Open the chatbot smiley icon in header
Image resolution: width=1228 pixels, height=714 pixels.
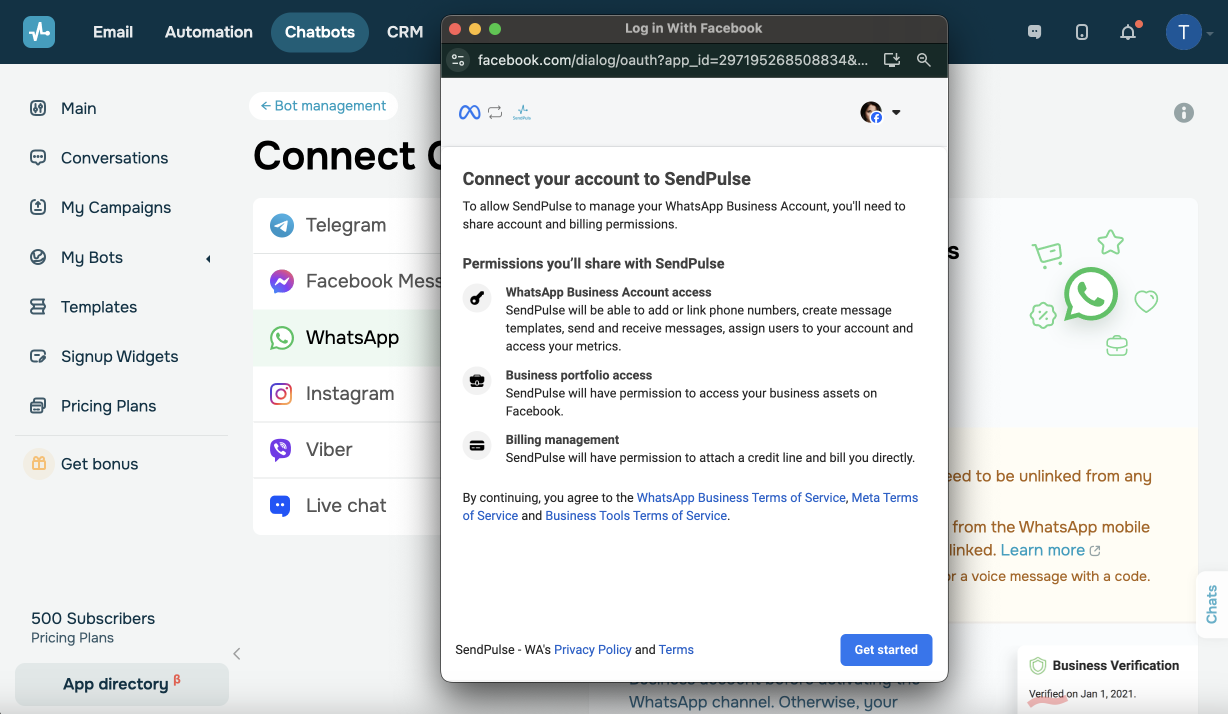1035,32
